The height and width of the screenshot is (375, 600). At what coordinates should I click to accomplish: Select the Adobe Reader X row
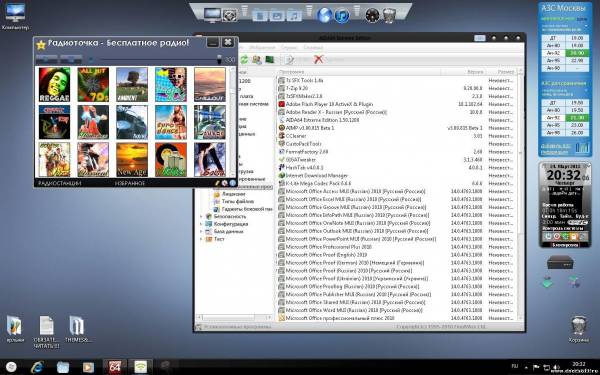(396, 112)
